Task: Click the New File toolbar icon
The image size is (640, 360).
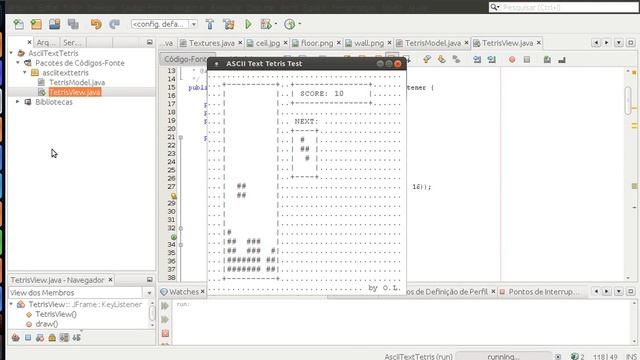Action: pyautogui.click(x=18, y=24)
